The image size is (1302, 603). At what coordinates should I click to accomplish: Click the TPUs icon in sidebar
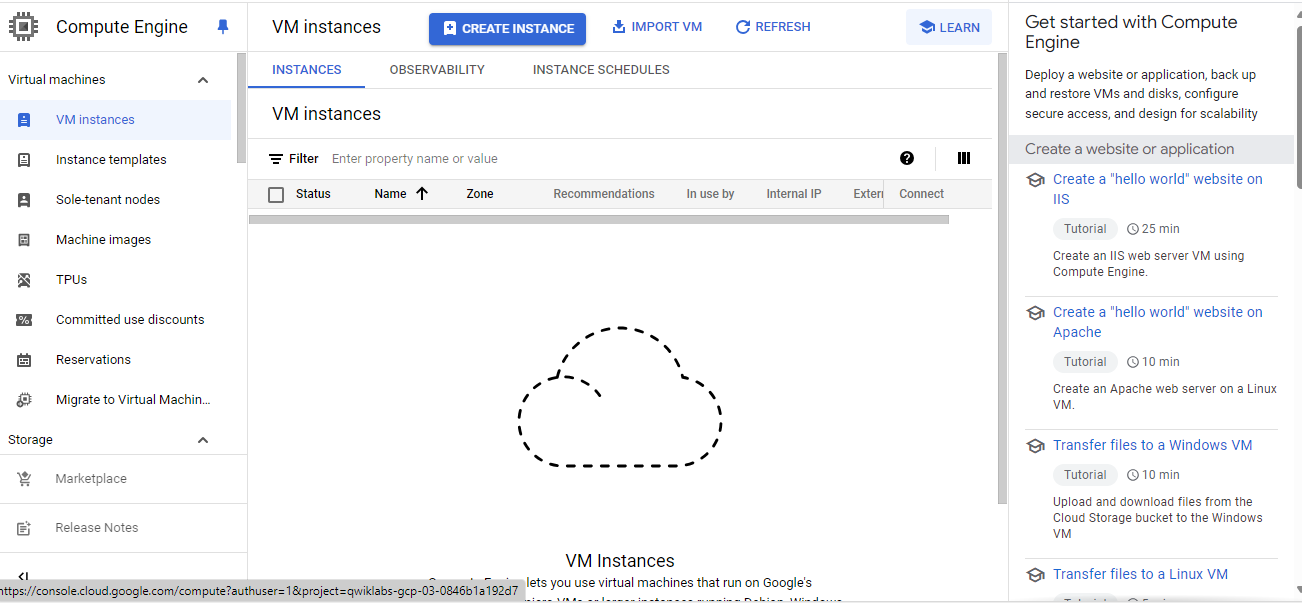[24, 280]
